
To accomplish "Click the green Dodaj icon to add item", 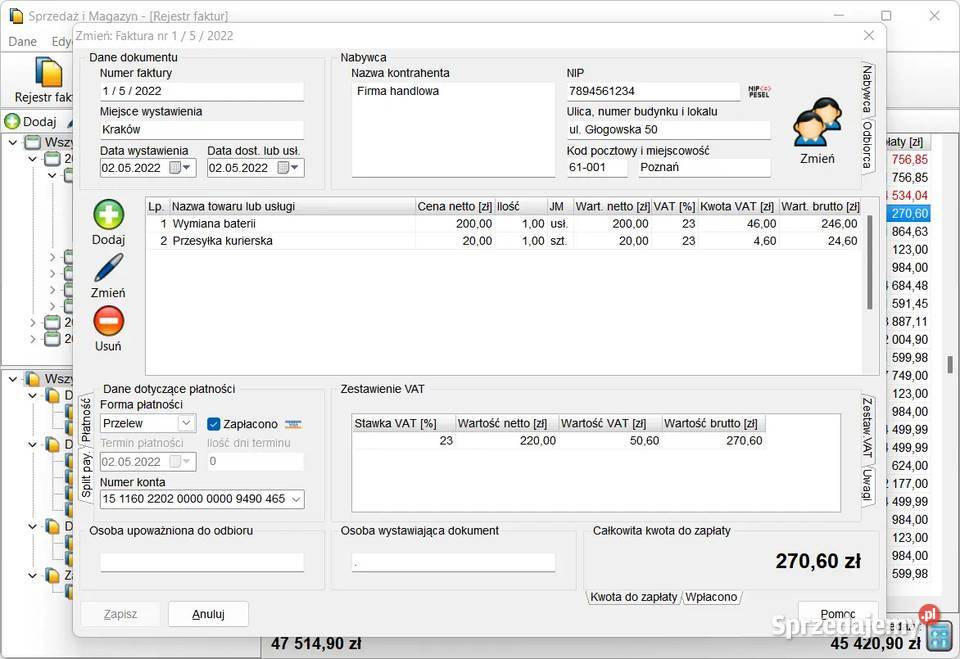I will pos(108,215).
